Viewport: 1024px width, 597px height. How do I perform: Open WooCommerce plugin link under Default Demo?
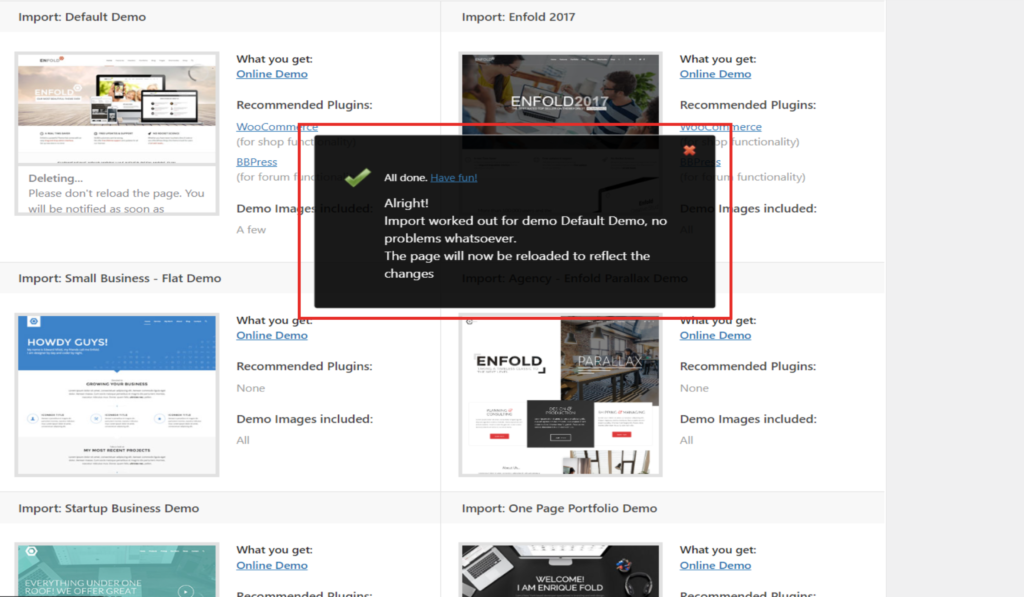(276, 127)
